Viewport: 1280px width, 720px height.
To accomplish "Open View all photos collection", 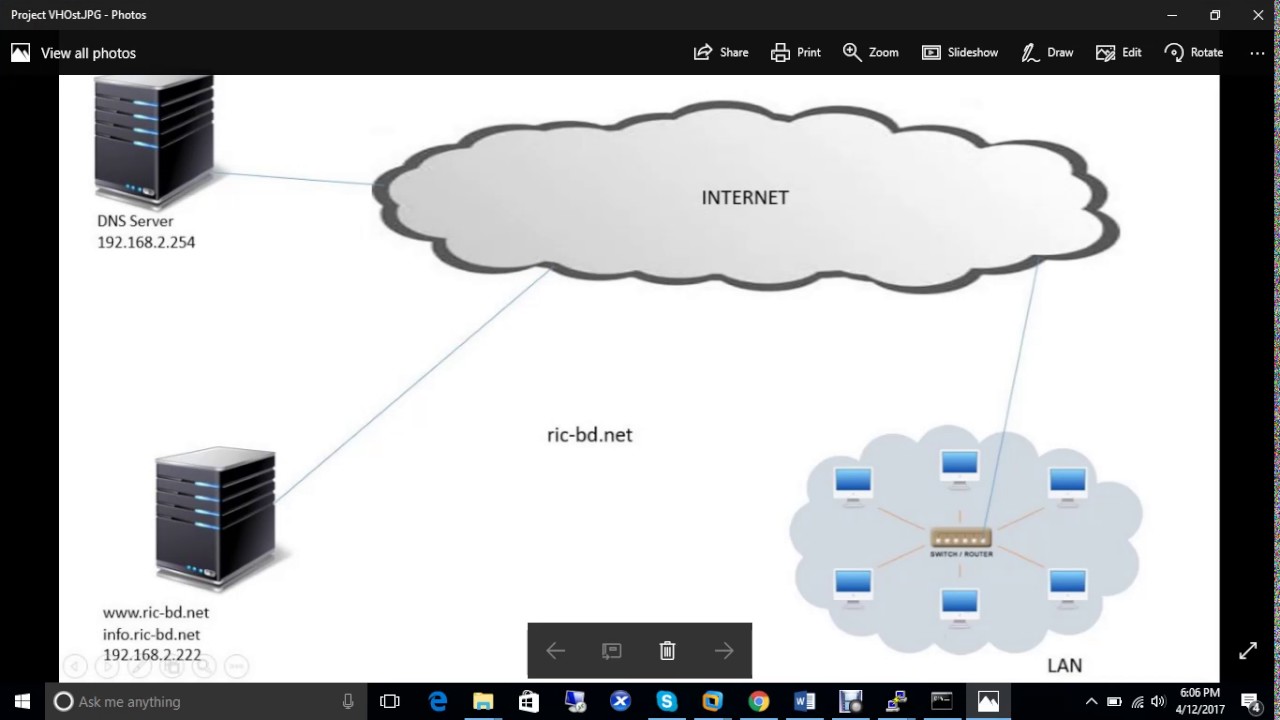I will pyautogui.click(x=73, y=53).
